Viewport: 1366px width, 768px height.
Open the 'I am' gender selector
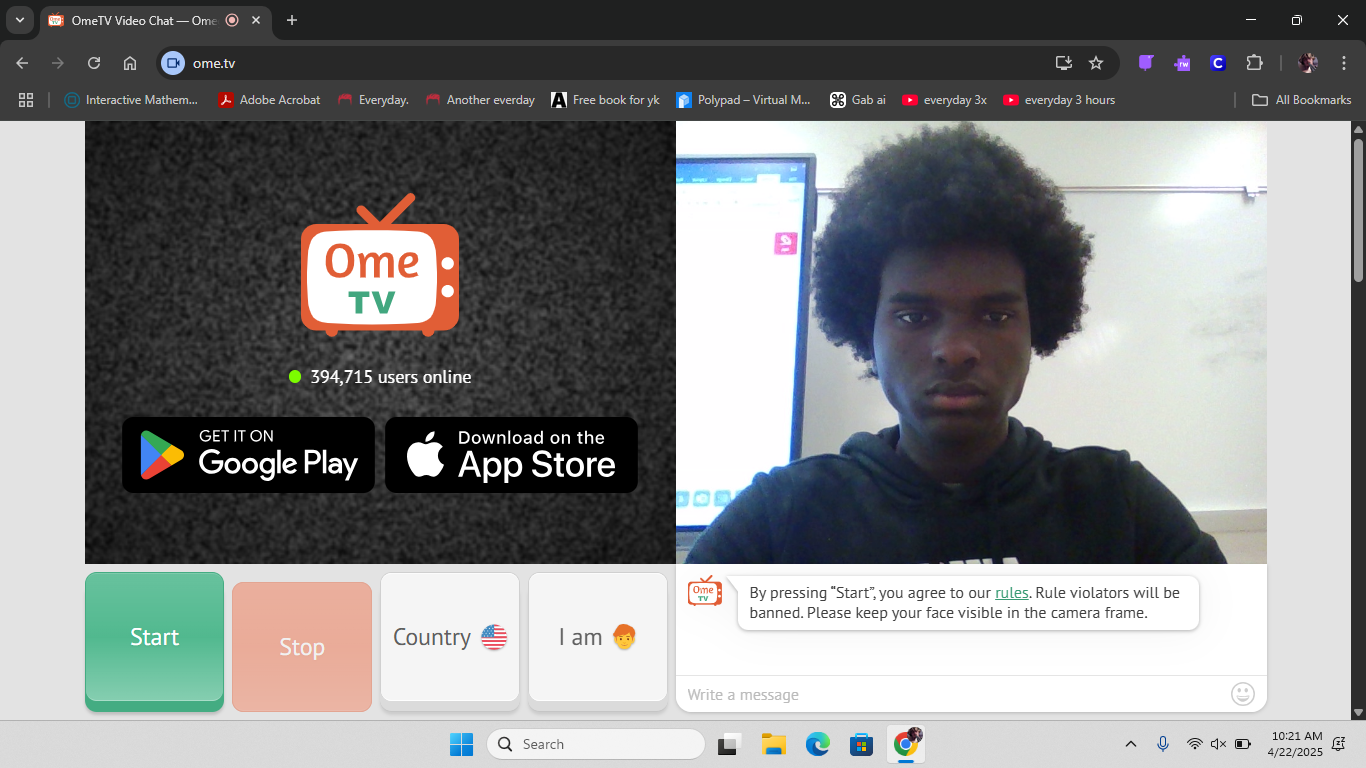597,638
